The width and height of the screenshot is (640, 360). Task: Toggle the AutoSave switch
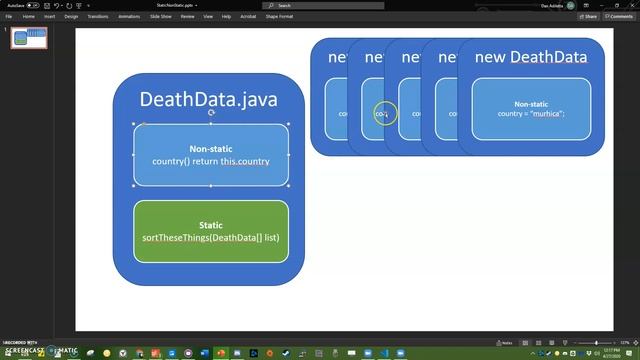[33, 6]
